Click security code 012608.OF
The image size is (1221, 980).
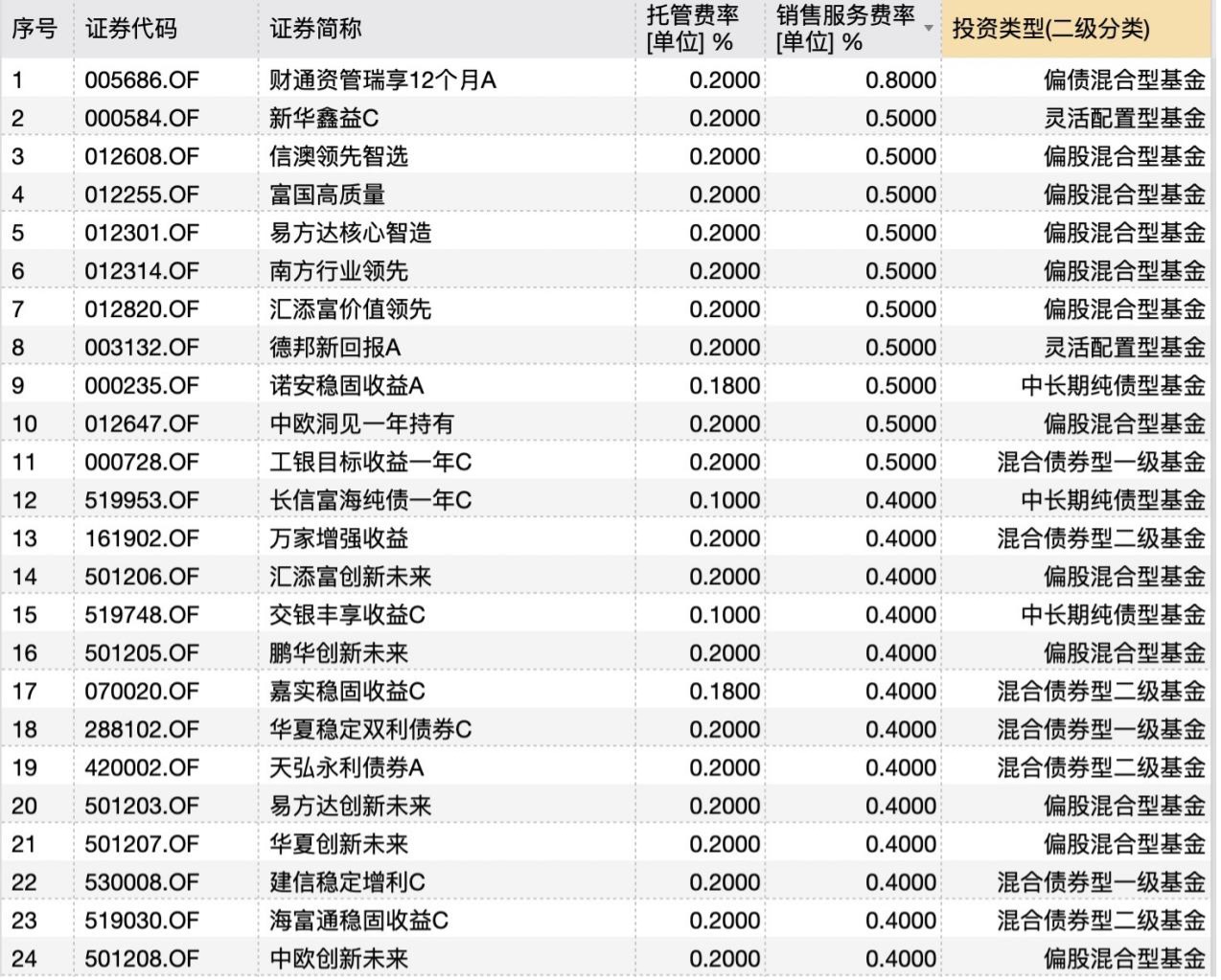pyautogui.click(x=142, y=157)
